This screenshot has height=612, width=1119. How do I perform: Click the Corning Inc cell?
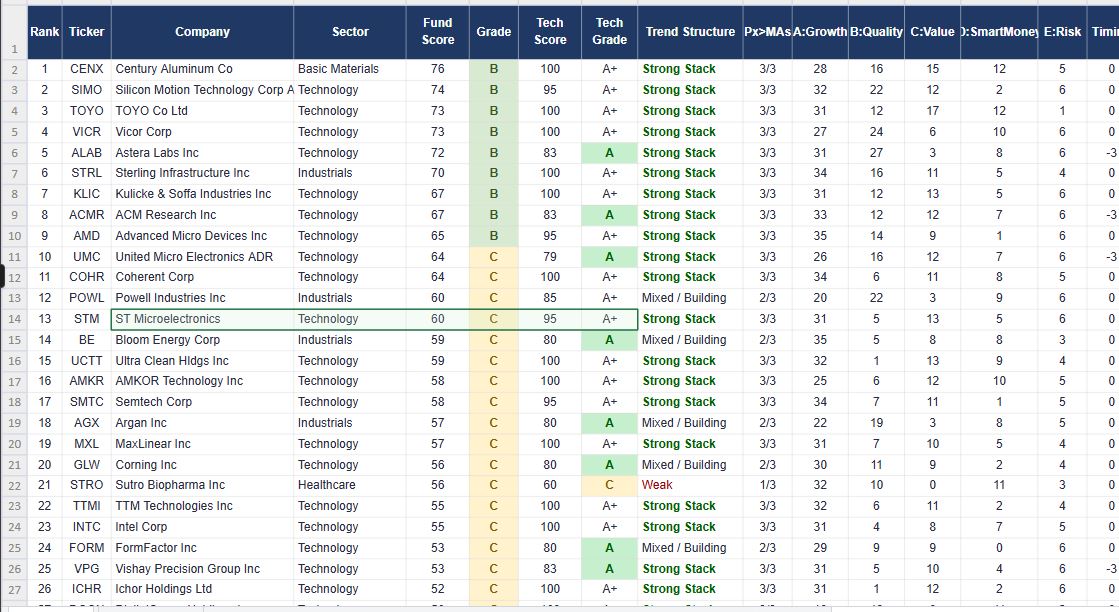click(x=202, y=465)
